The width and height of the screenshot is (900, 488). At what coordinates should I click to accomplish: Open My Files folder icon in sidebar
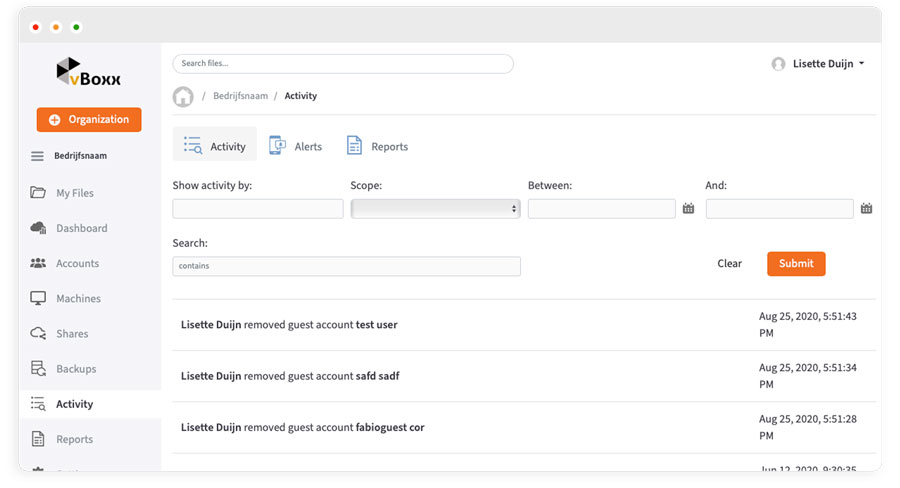pos(38,193)
